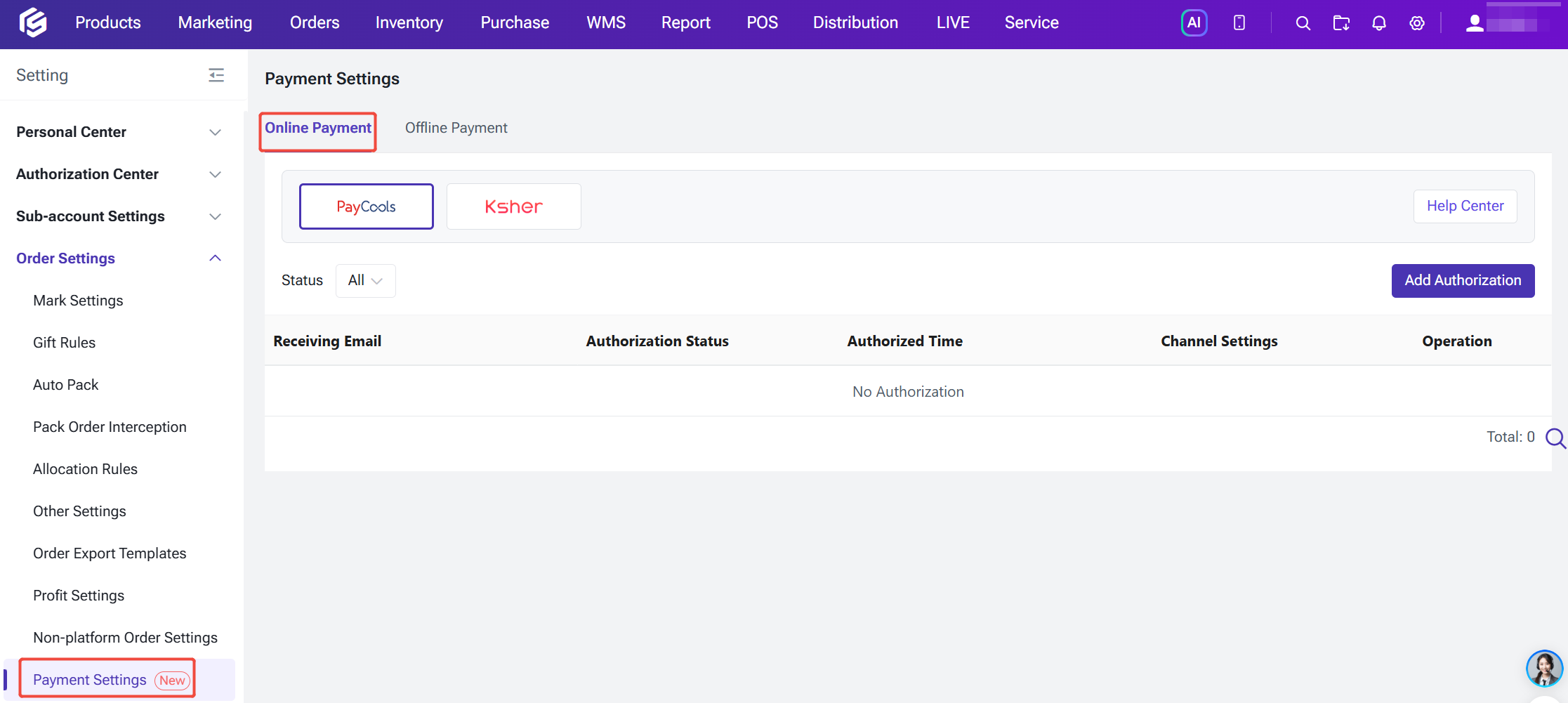Image resolution: width=1568 pixels, height=703 pixels.
Task: Open the settings gear icon
Action: [1417, 23]
